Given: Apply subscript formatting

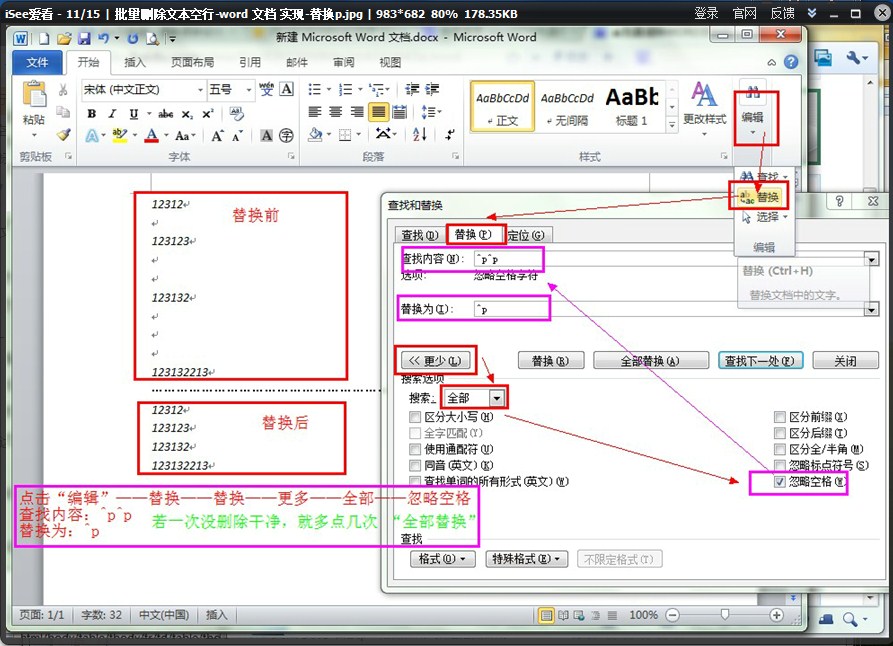Looking at the screenshot, I should [187, 114].
